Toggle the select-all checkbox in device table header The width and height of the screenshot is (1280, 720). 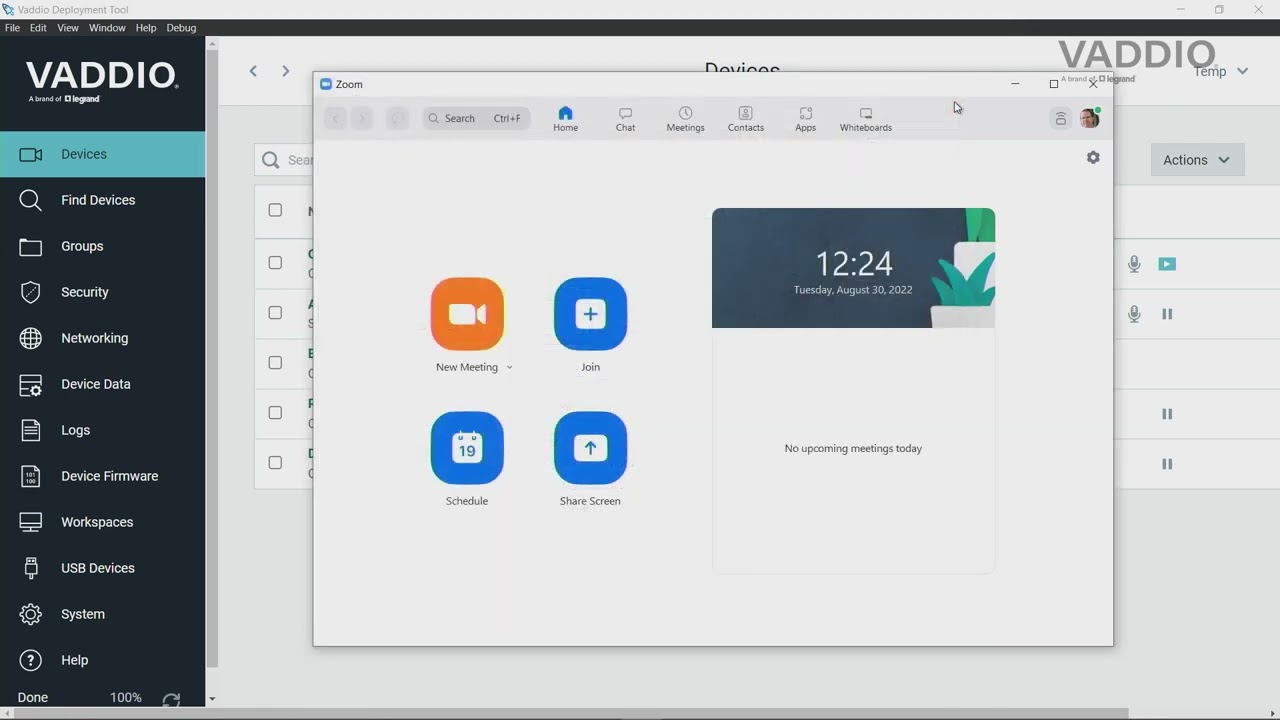(x=275, y=210)
